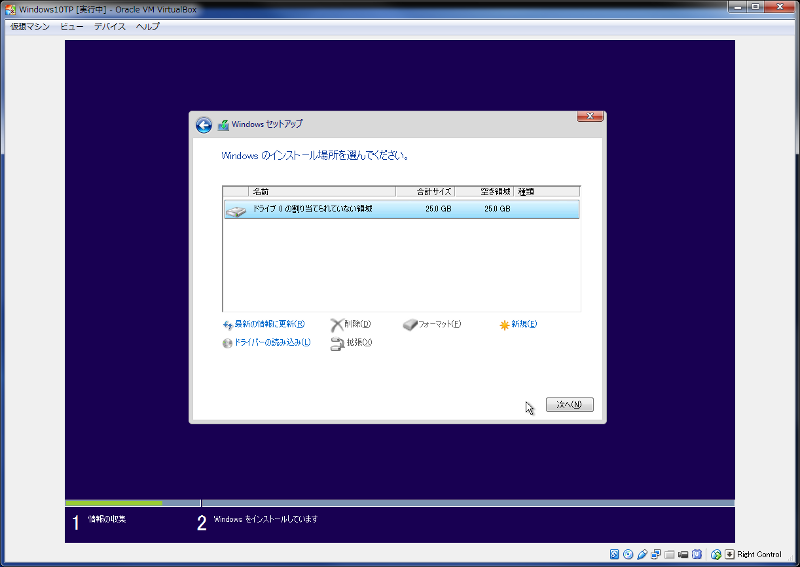Close the Windows Setup dialog
Image resolution: width=800 pixels, height=567 pixels.
click(590, 116)
